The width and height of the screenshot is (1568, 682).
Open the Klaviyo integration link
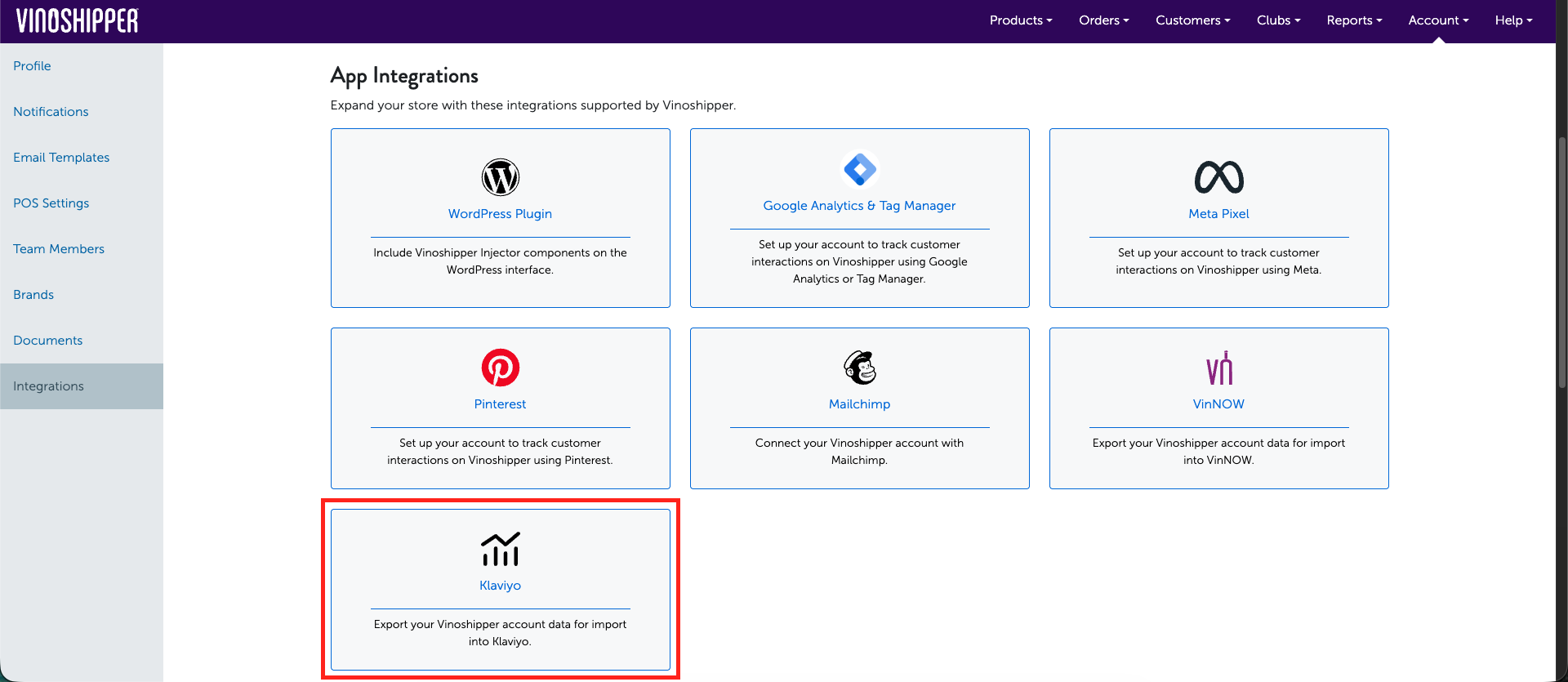tap(500, 586)
